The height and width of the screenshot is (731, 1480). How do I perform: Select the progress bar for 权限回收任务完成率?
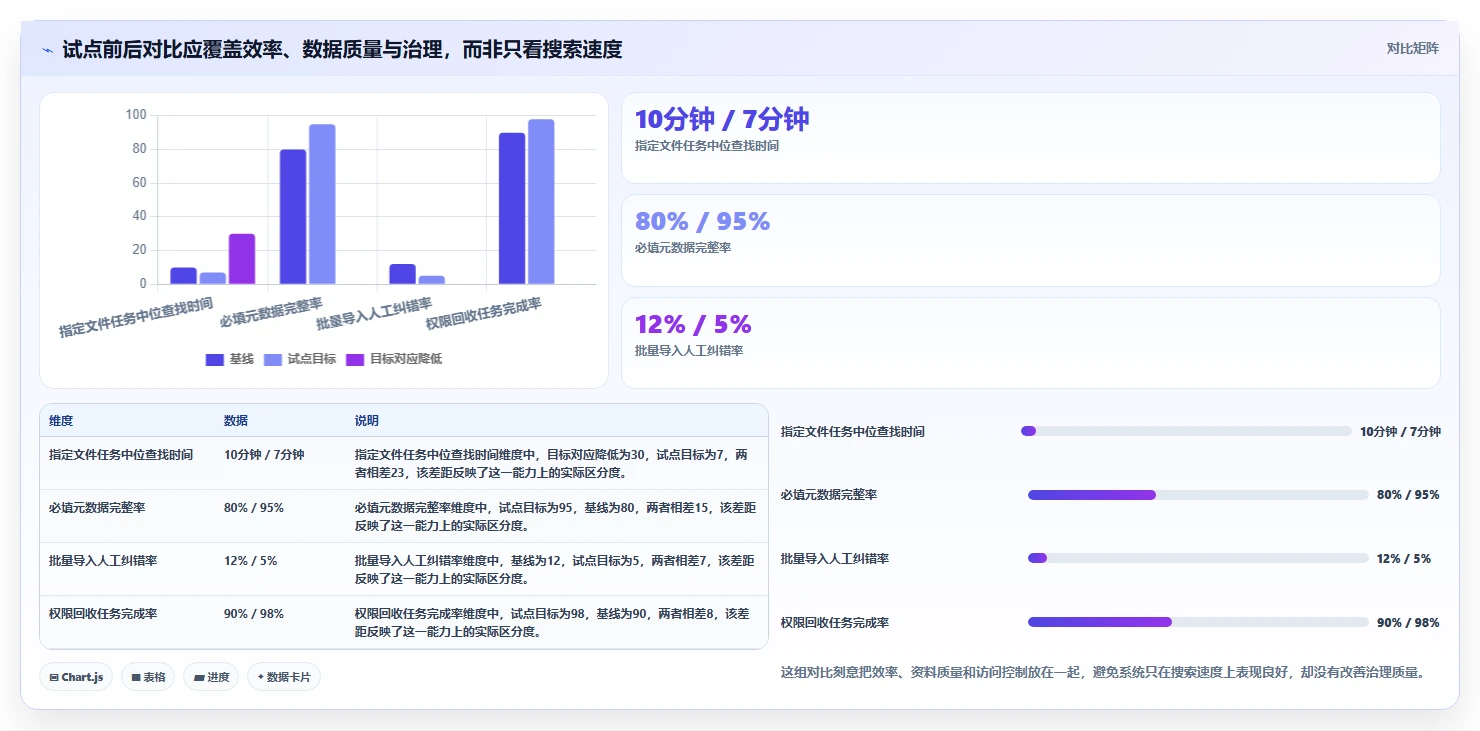[1198, 622]
